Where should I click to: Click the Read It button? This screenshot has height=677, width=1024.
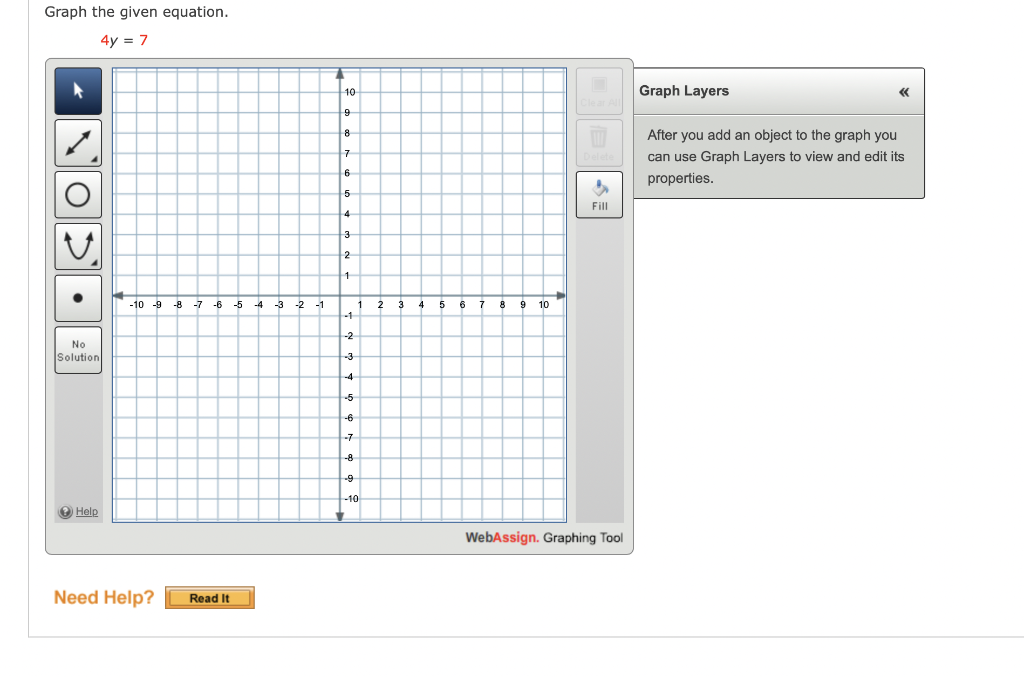point(210,598)
